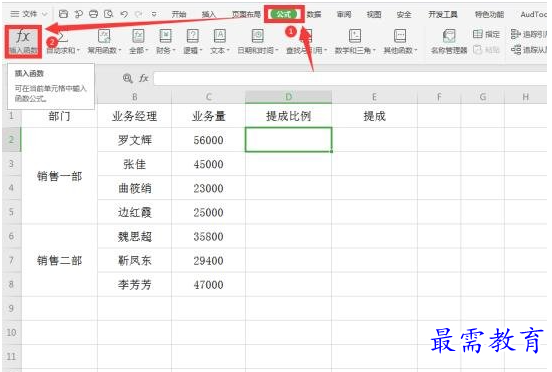Select the cell with 李芳芳
The height and width of the screenshot is (372, 552).
coord(134,284)
